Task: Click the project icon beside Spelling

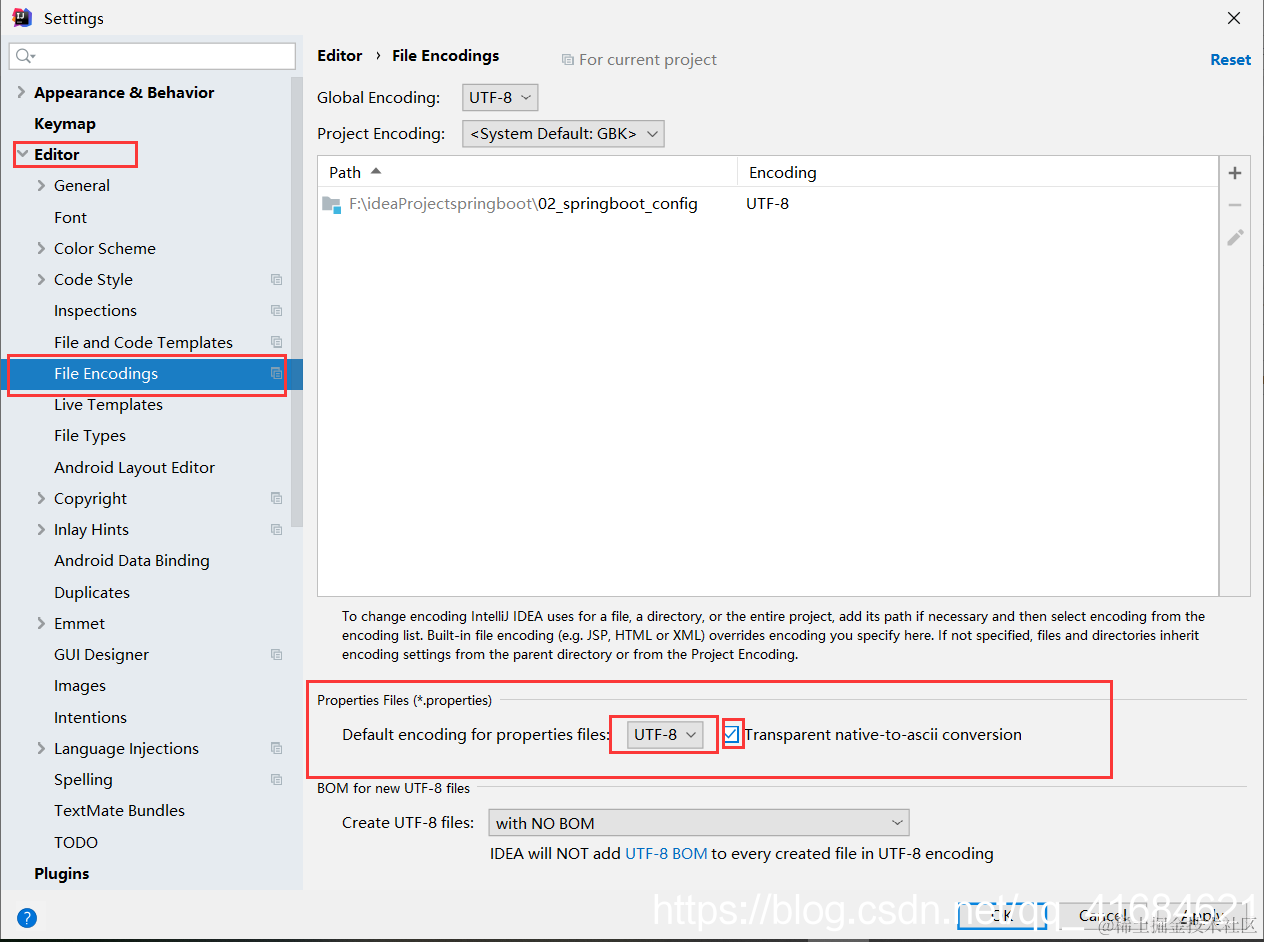Action: click(277, 779)
